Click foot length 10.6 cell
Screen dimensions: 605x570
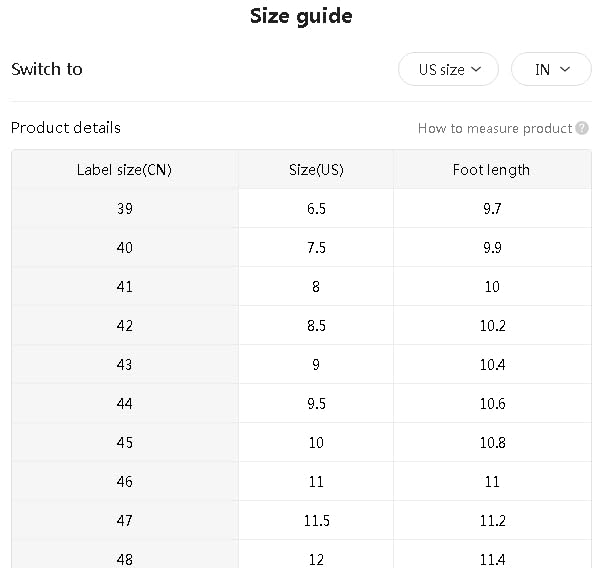tap(492, 403)
